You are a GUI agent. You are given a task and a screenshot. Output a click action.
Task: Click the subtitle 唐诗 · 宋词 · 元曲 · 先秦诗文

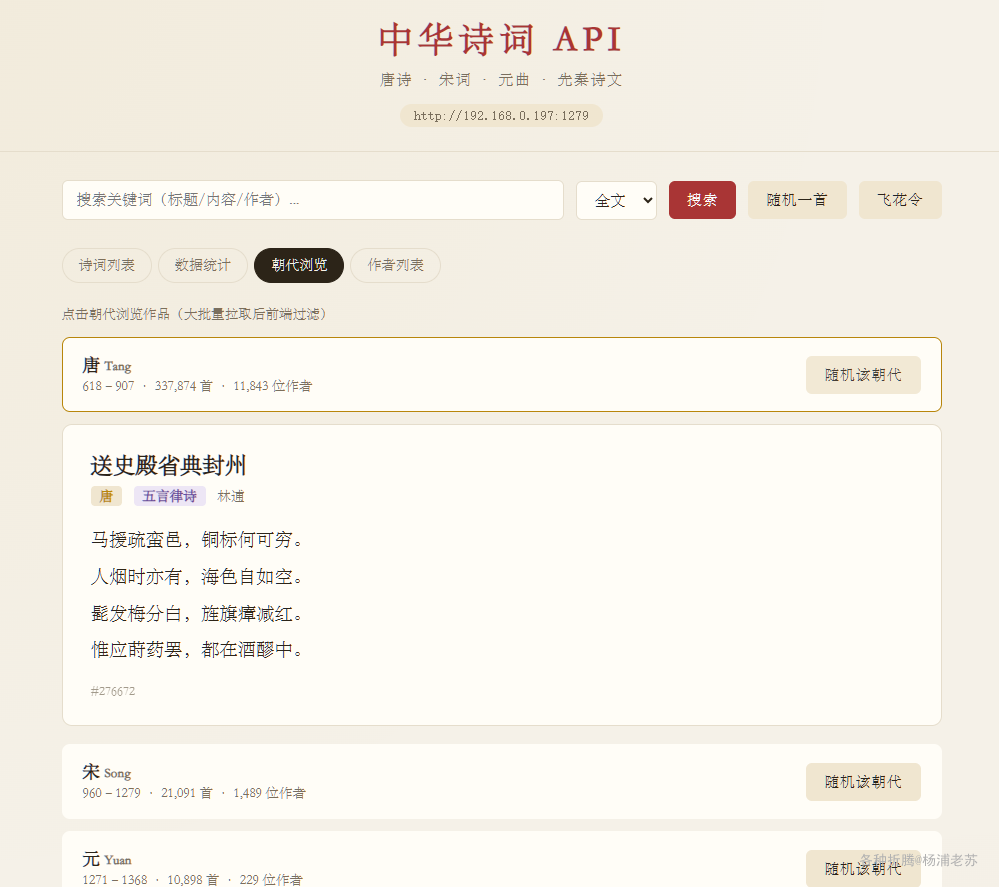(x=501, y=80)
